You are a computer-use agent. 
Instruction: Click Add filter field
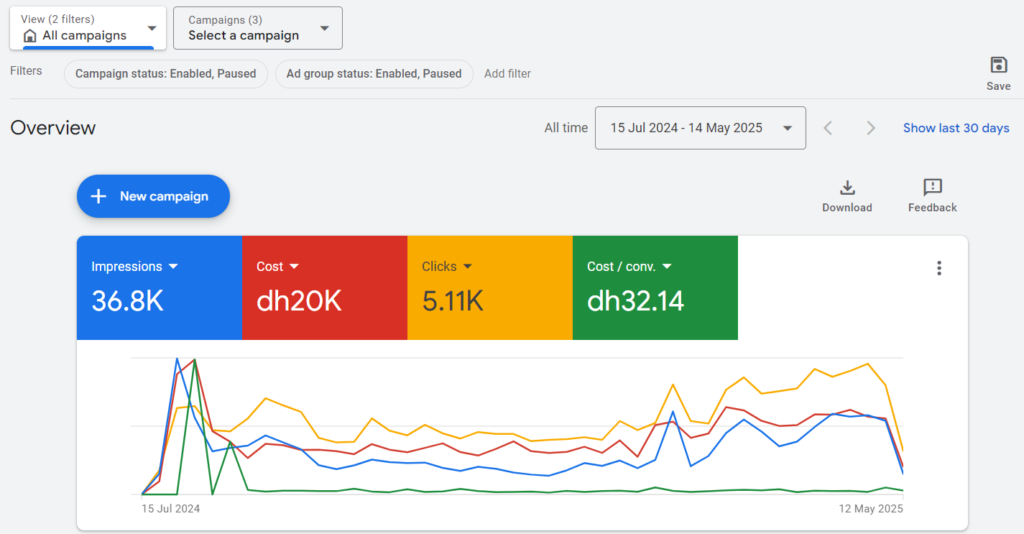508,74
